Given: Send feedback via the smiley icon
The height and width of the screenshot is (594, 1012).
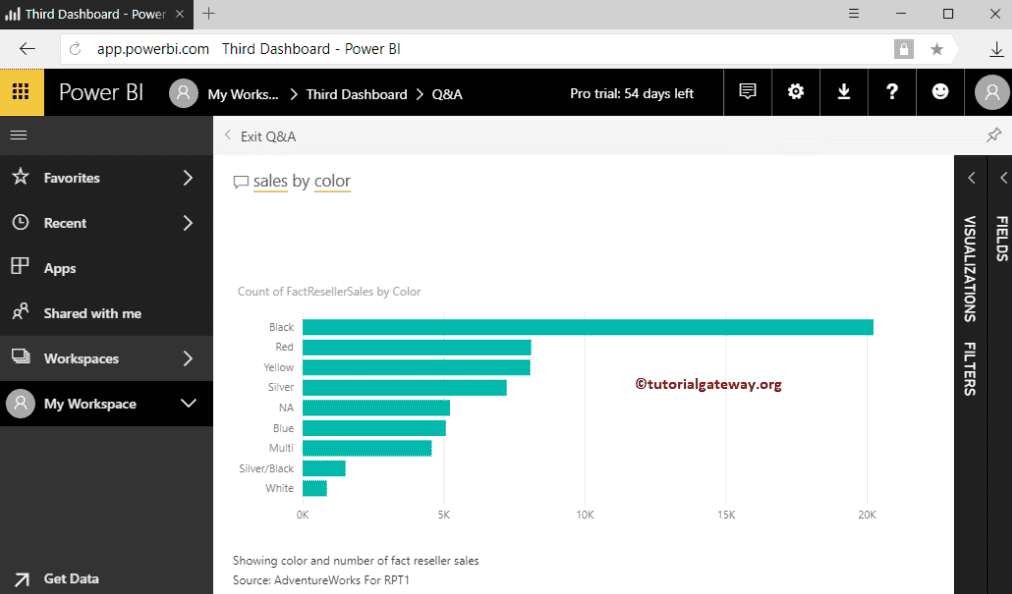Looking at the screenshot, I should pyautogui.click(x=939, y=91).
